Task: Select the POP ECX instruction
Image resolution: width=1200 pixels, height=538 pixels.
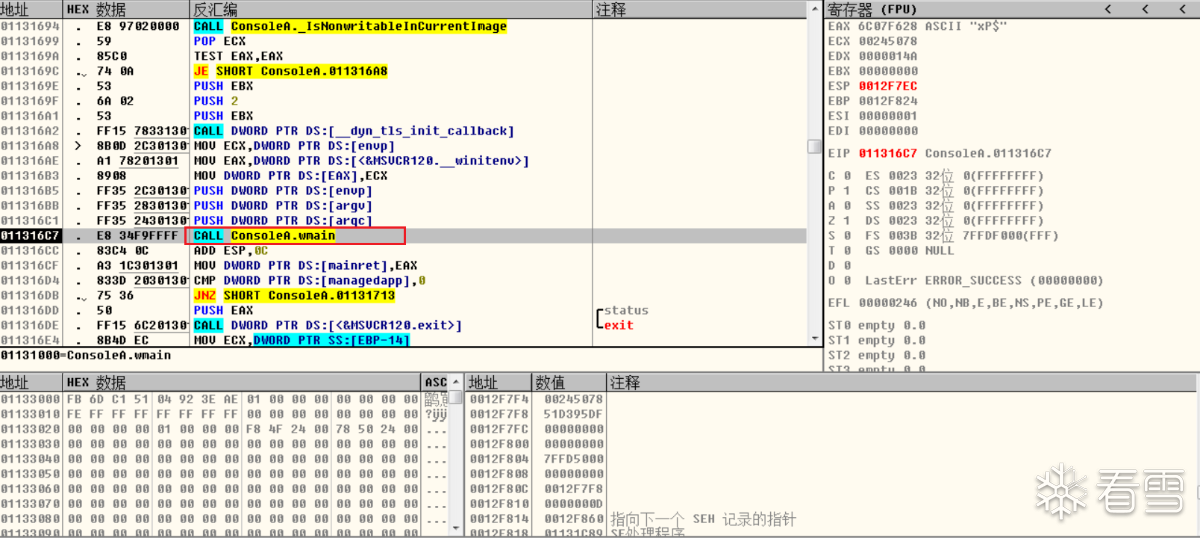Action: pyautogui.click(x=404, y=41)
